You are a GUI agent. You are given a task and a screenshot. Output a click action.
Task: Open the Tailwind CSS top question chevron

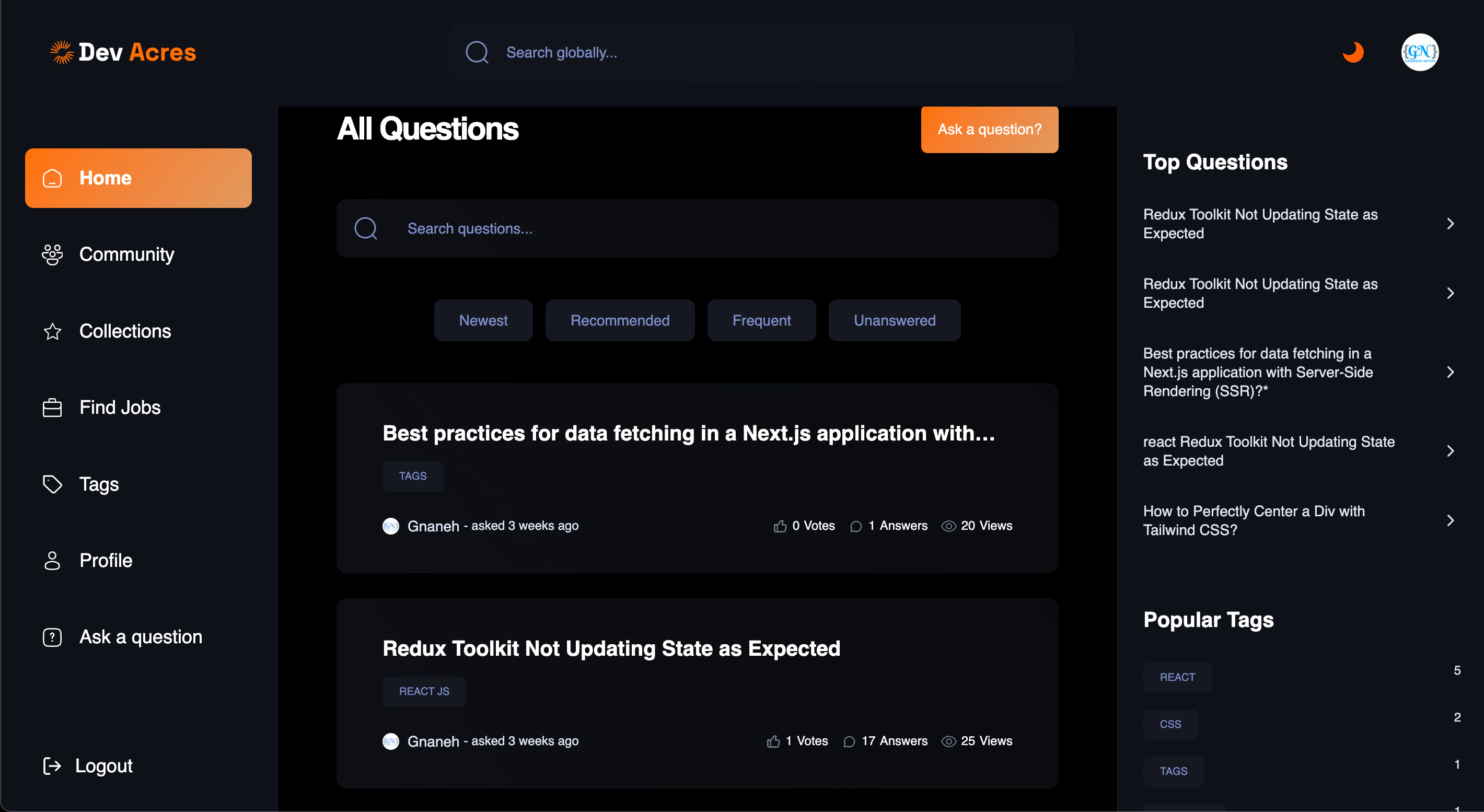click(x=1450, y=520)
